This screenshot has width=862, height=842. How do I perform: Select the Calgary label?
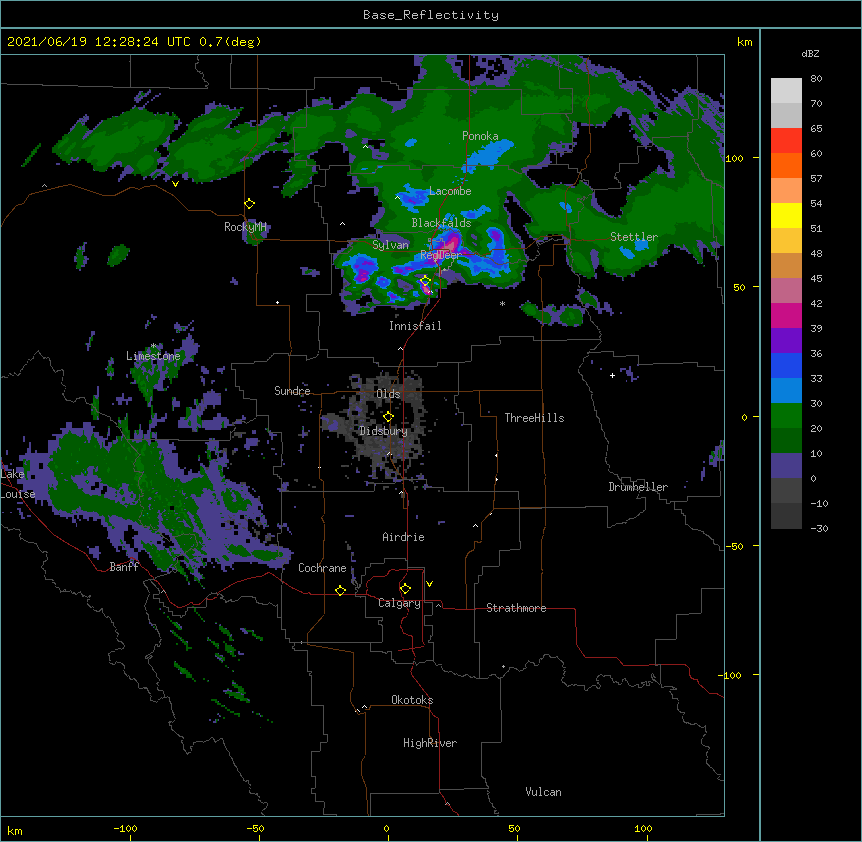400,603
